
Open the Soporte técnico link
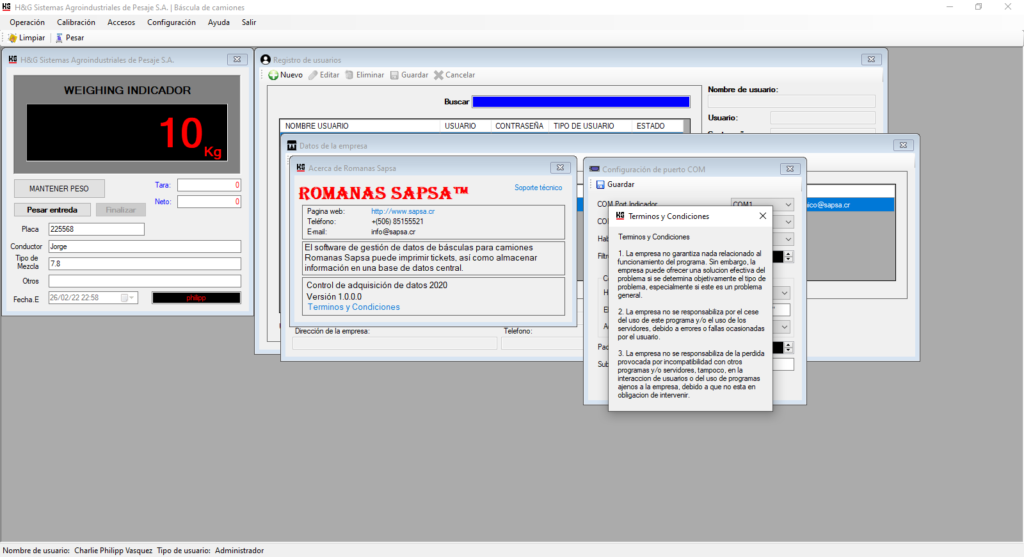pyautogui.click(x=538, y=187)
